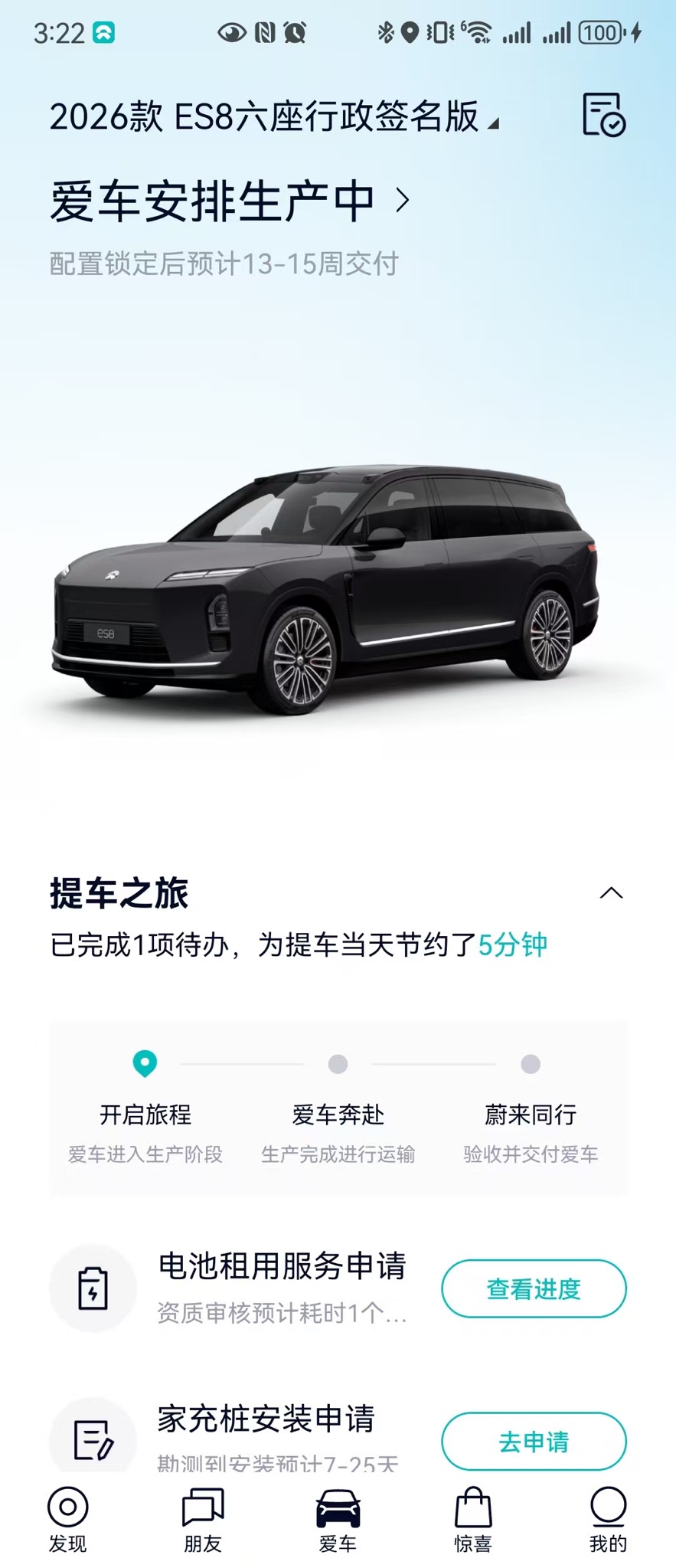Click the 查看进度 button

[x=534, y=1288]
